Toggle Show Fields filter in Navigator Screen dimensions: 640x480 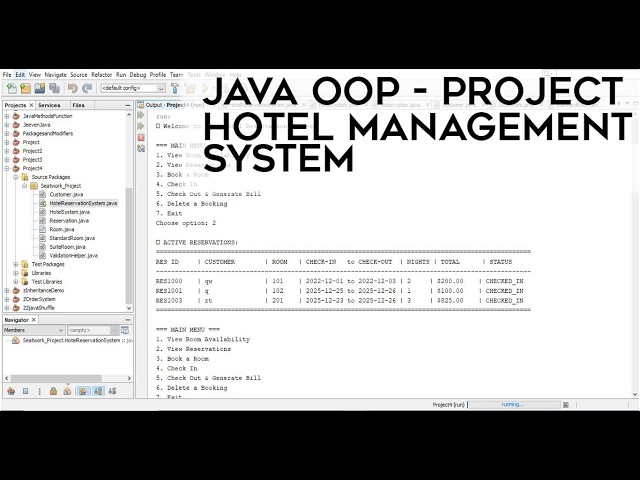pos(25,391)
